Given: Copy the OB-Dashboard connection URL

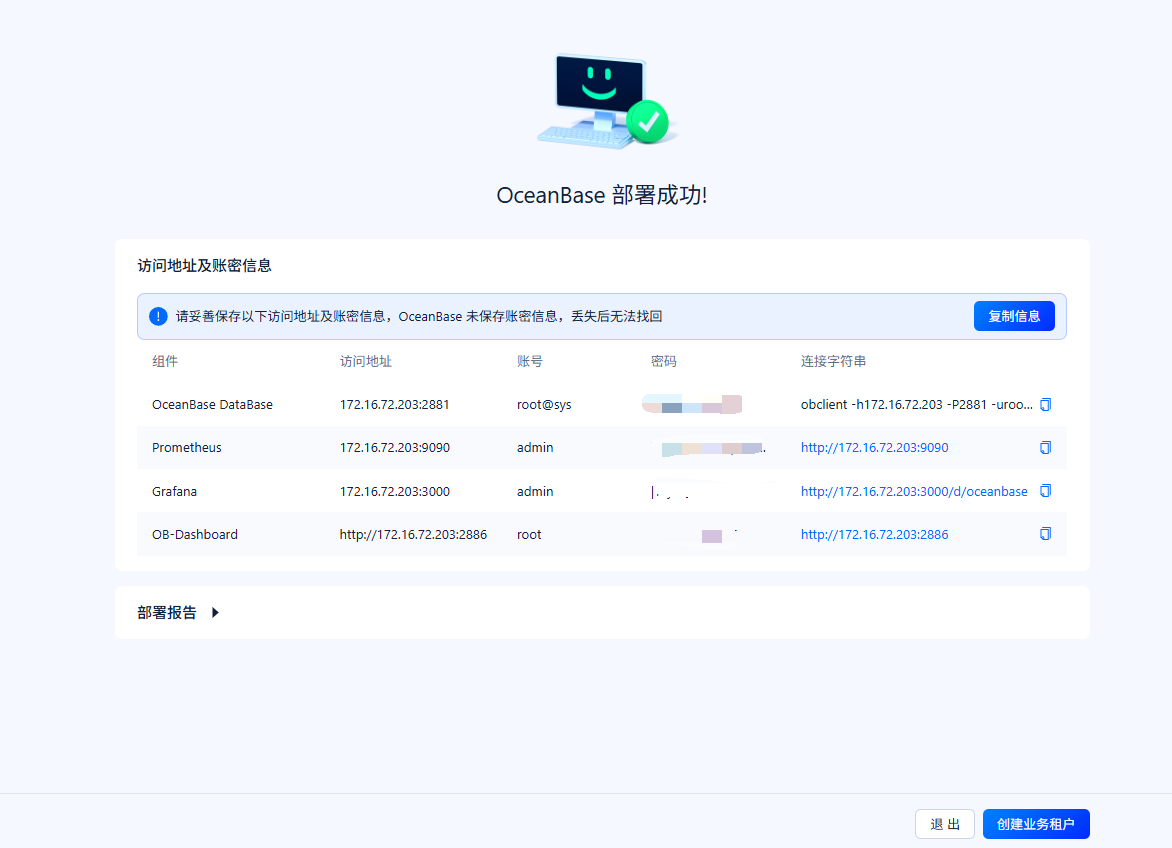Looking at the screenshot, I should [1046, 534].
